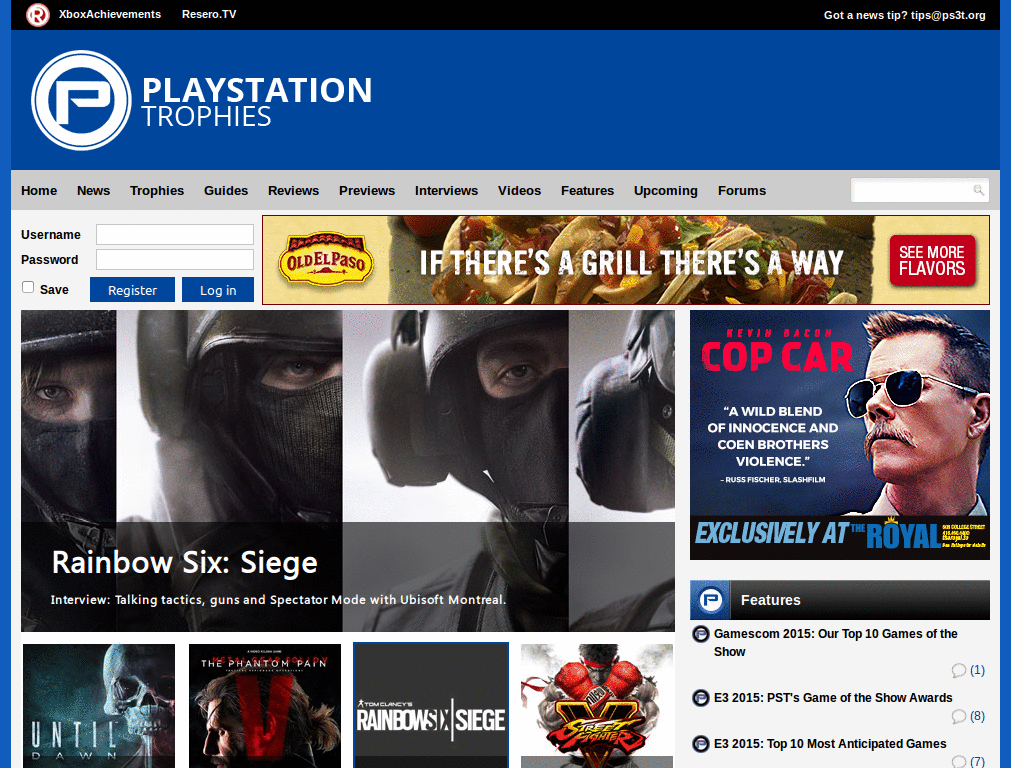Open E3 2015 PST's Game of the Show Awards
The width and height of the screenshot is (1024, 768).
[833, 698]
